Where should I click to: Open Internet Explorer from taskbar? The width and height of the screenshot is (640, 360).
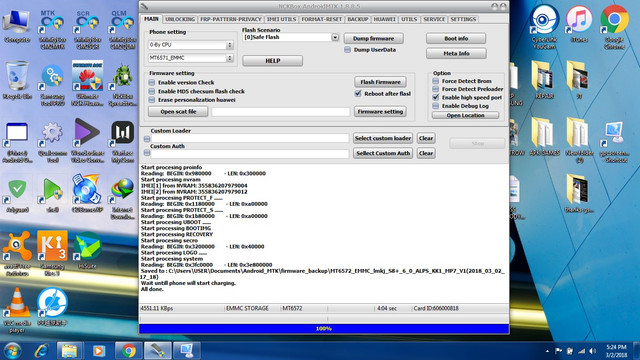tap(42, 351)
